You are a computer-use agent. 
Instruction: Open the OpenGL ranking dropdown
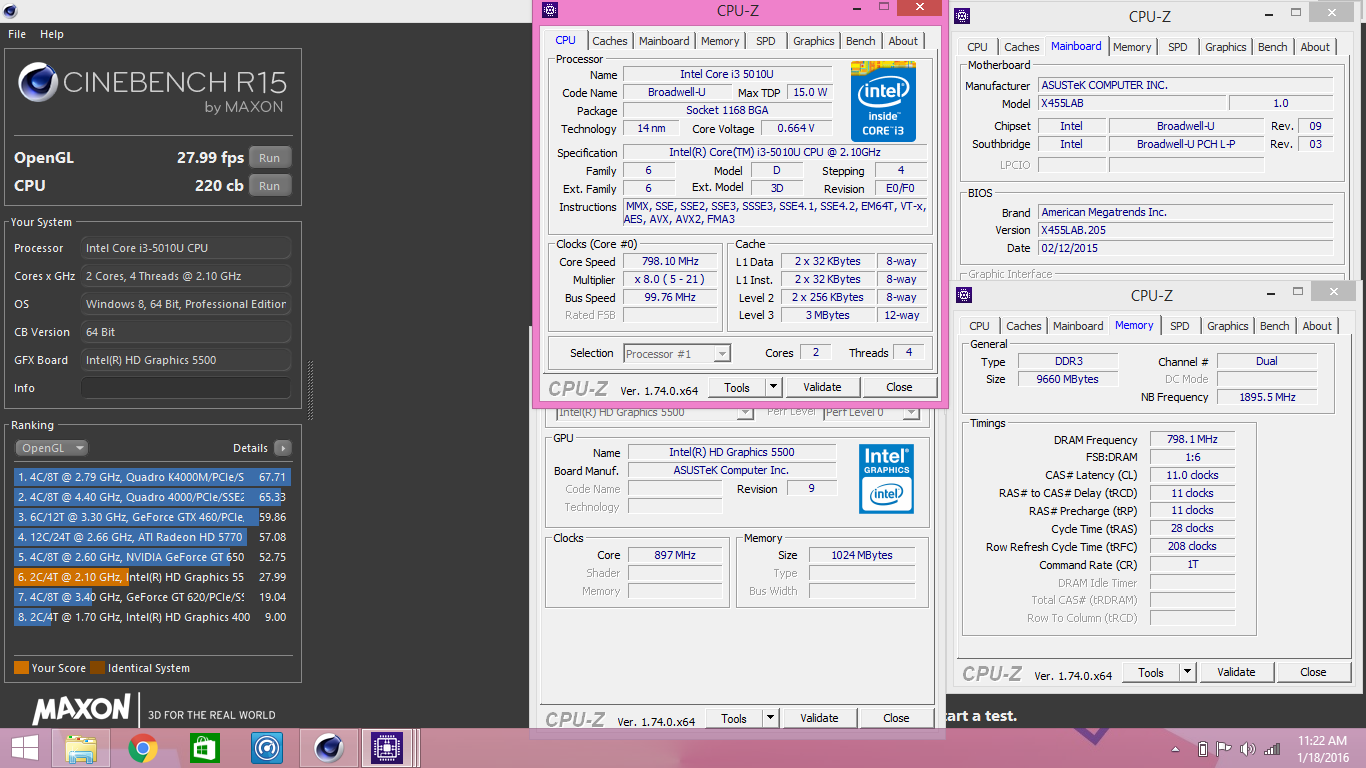[51, 448]
